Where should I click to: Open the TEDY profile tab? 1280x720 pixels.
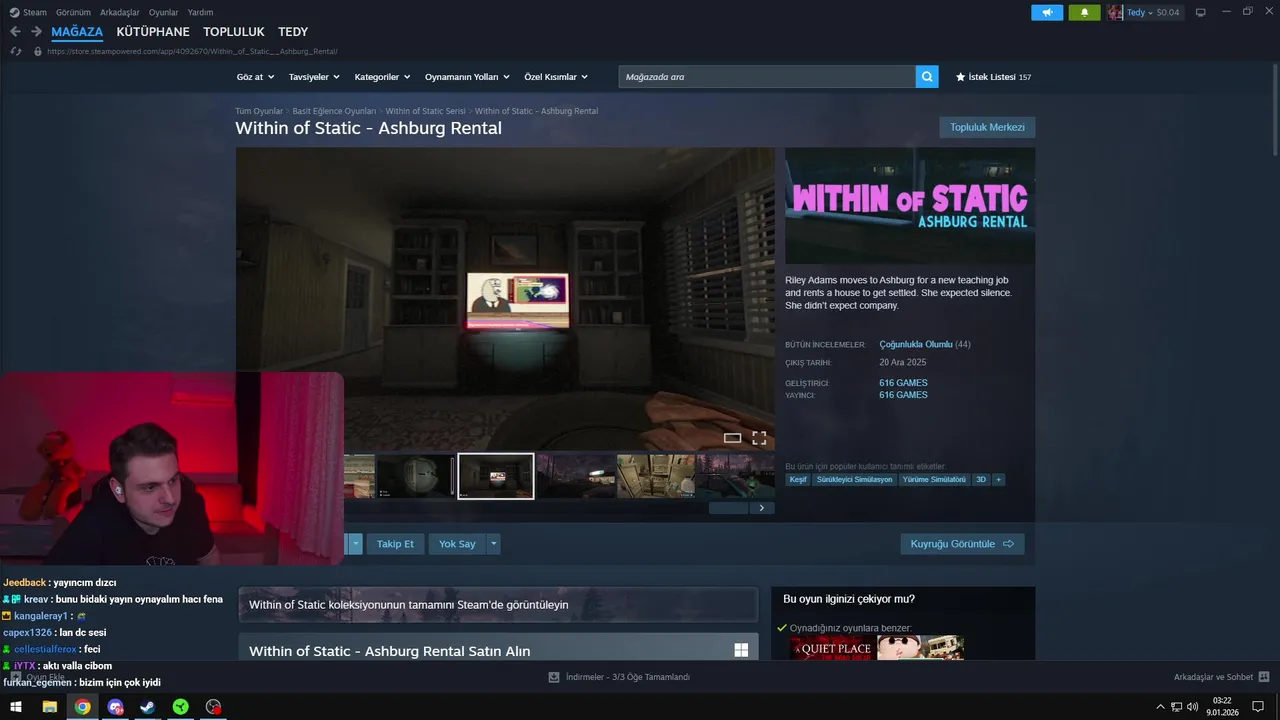click(x=293, y=32)
